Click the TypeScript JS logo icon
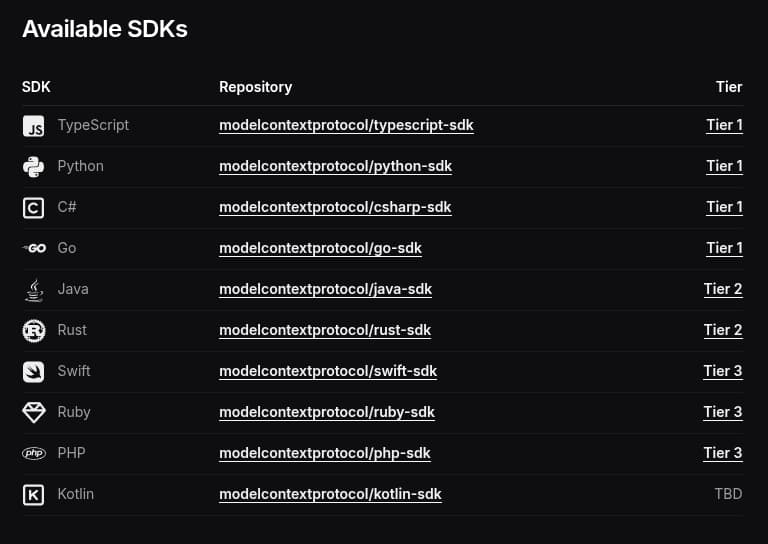 click(33, 126)
